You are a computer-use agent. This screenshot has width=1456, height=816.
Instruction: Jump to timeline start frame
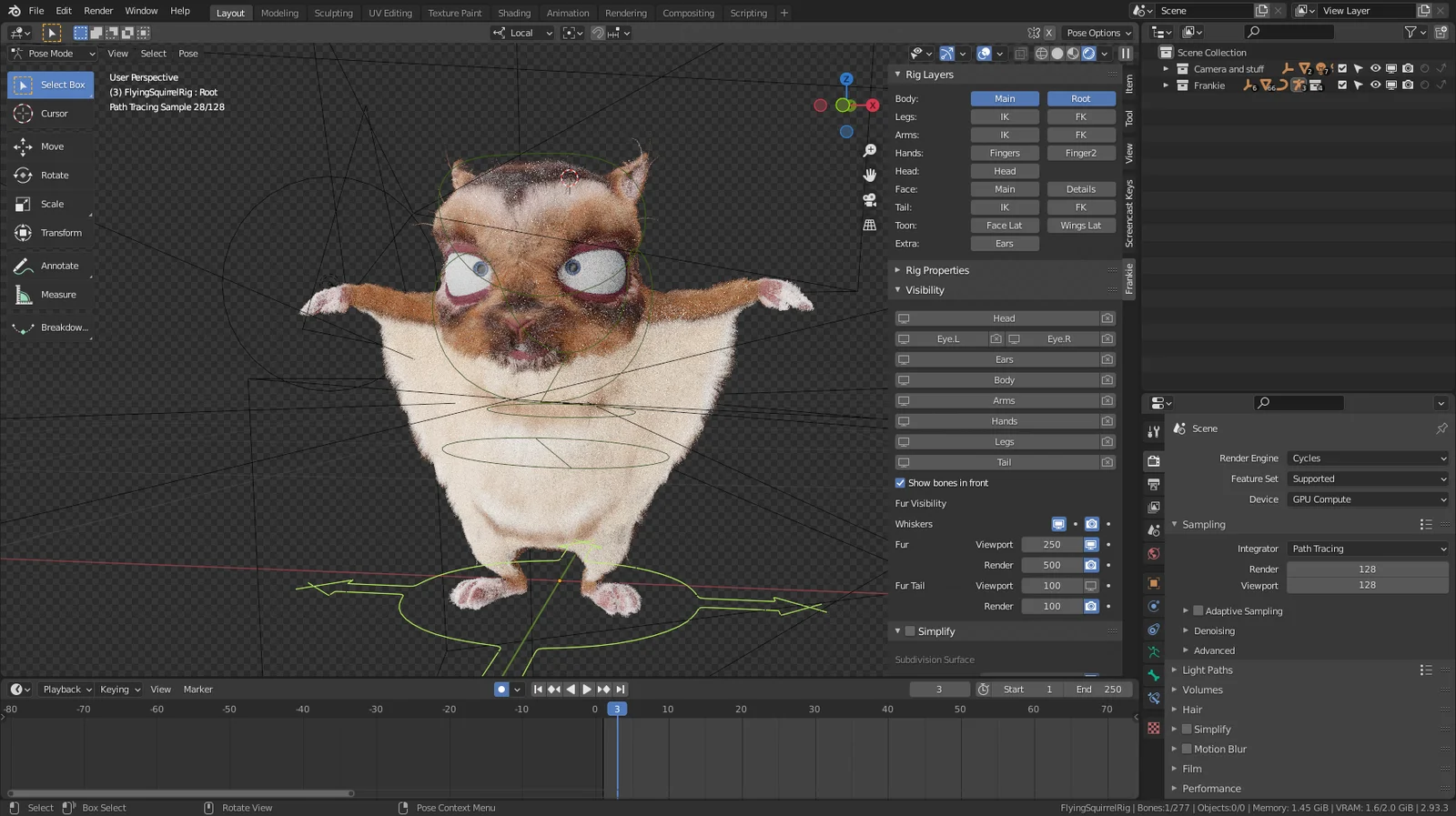pos(538,690)
